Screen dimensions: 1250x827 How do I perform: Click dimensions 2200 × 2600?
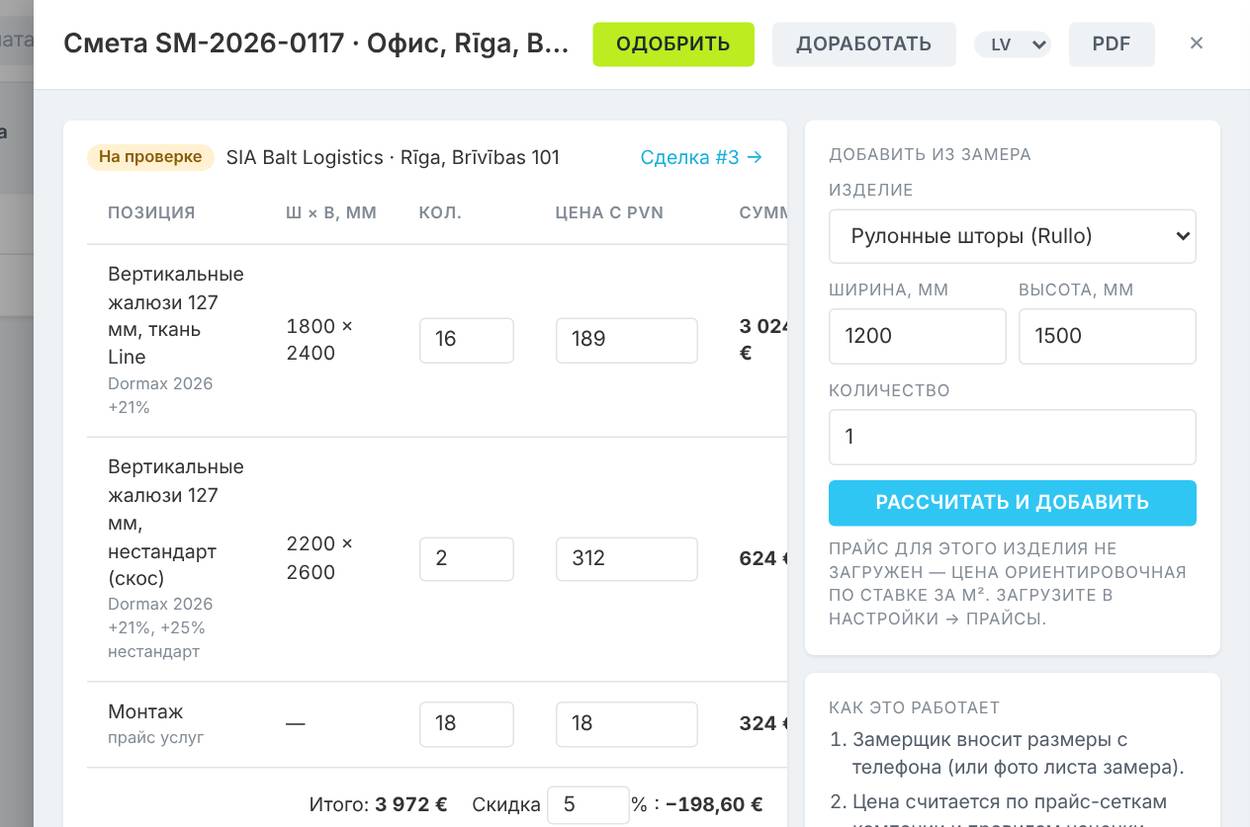click(319, 558)
